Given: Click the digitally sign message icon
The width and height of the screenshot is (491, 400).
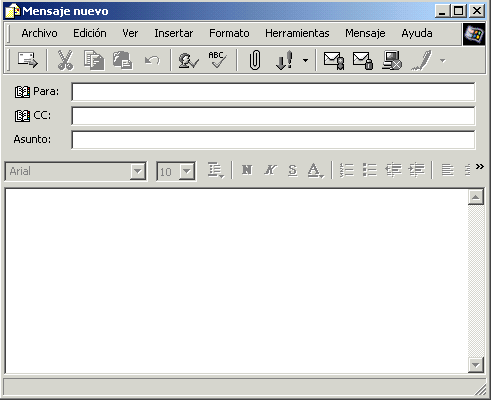Looking at the screenshot, I should coord(334,60).
